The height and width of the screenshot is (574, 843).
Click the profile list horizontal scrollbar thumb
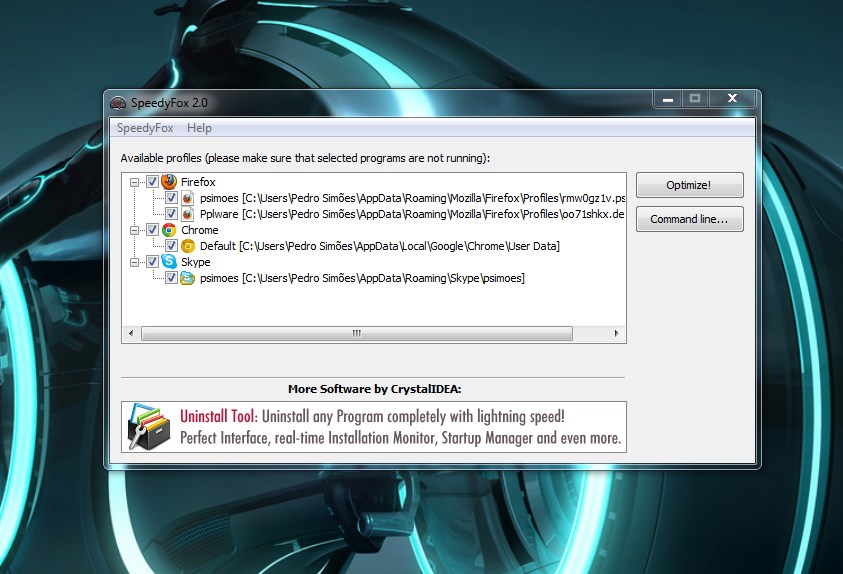[x=356, y=333]
